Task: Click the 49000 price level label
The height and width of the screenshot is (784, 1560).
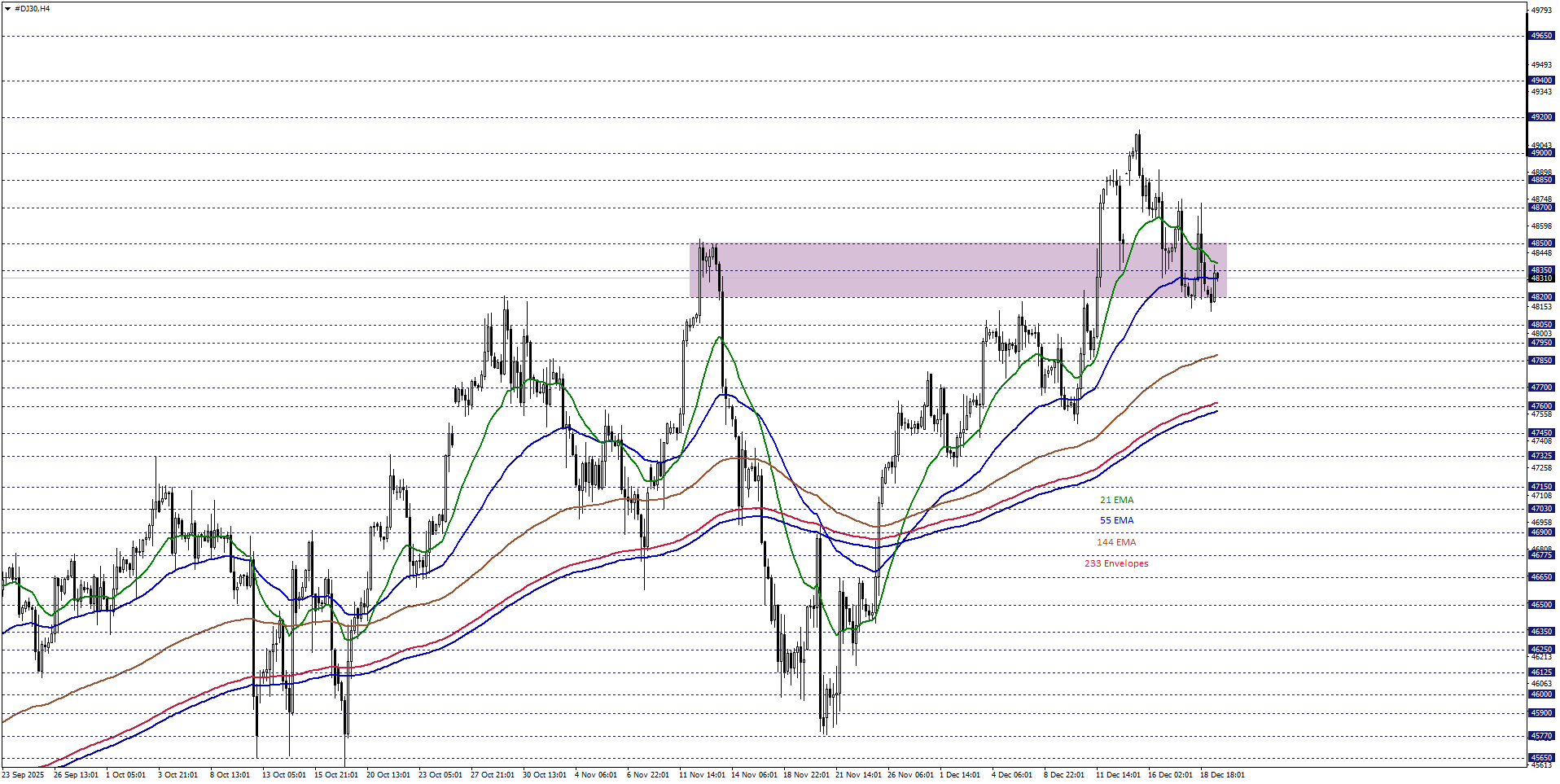Action: pos(1541,153)
